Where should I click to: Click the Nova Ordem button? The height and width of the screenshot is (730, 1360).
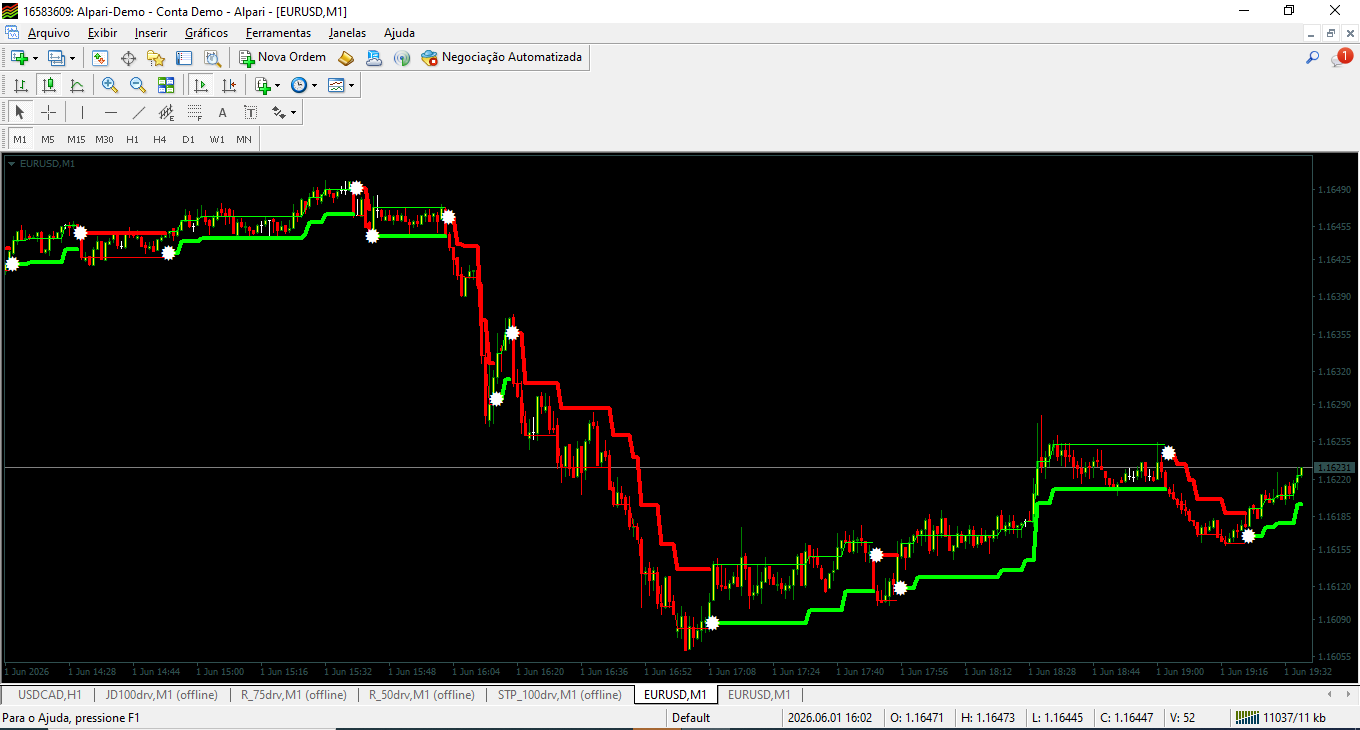point(283,58)
